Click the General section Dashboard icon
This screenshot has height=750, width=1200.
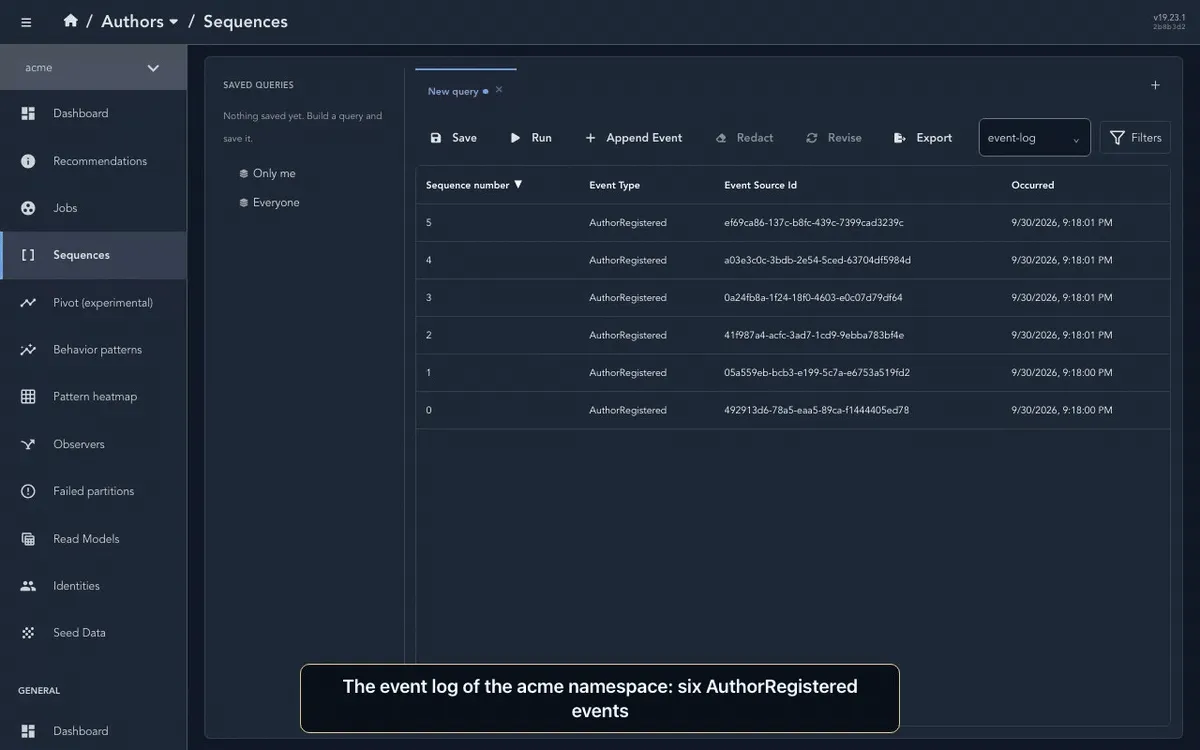pyautogui.click(x=28, y=731)
